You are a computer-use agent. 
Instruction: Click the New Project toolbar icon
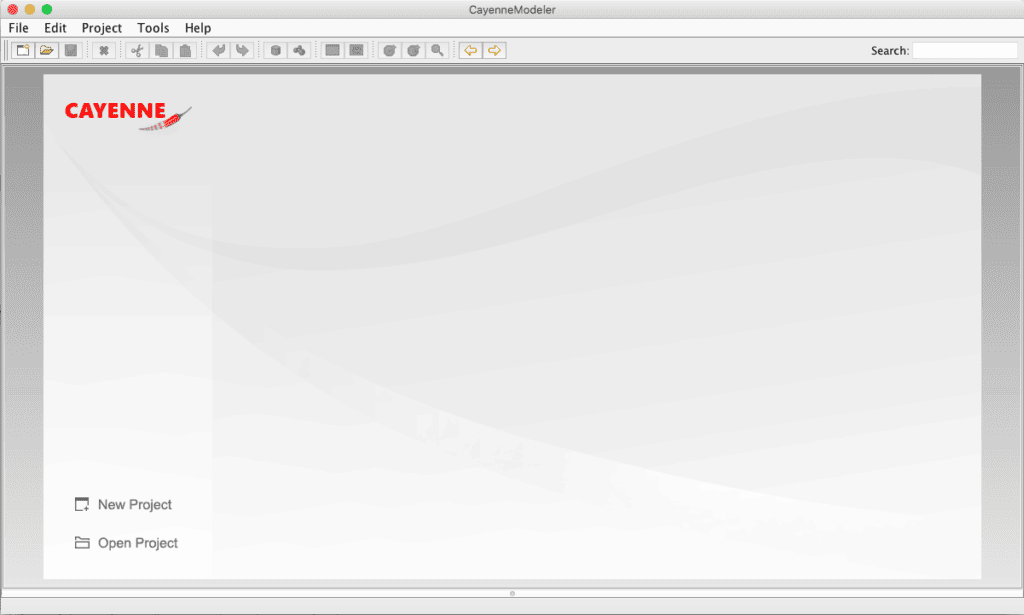click(x=22, y=50)
